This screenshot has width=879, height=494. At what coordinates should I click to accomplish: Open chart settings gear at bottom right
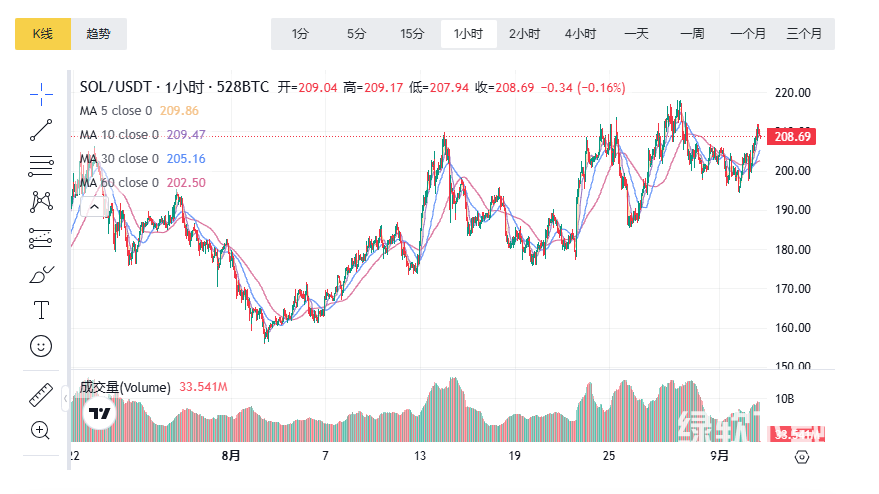(801, 457)
